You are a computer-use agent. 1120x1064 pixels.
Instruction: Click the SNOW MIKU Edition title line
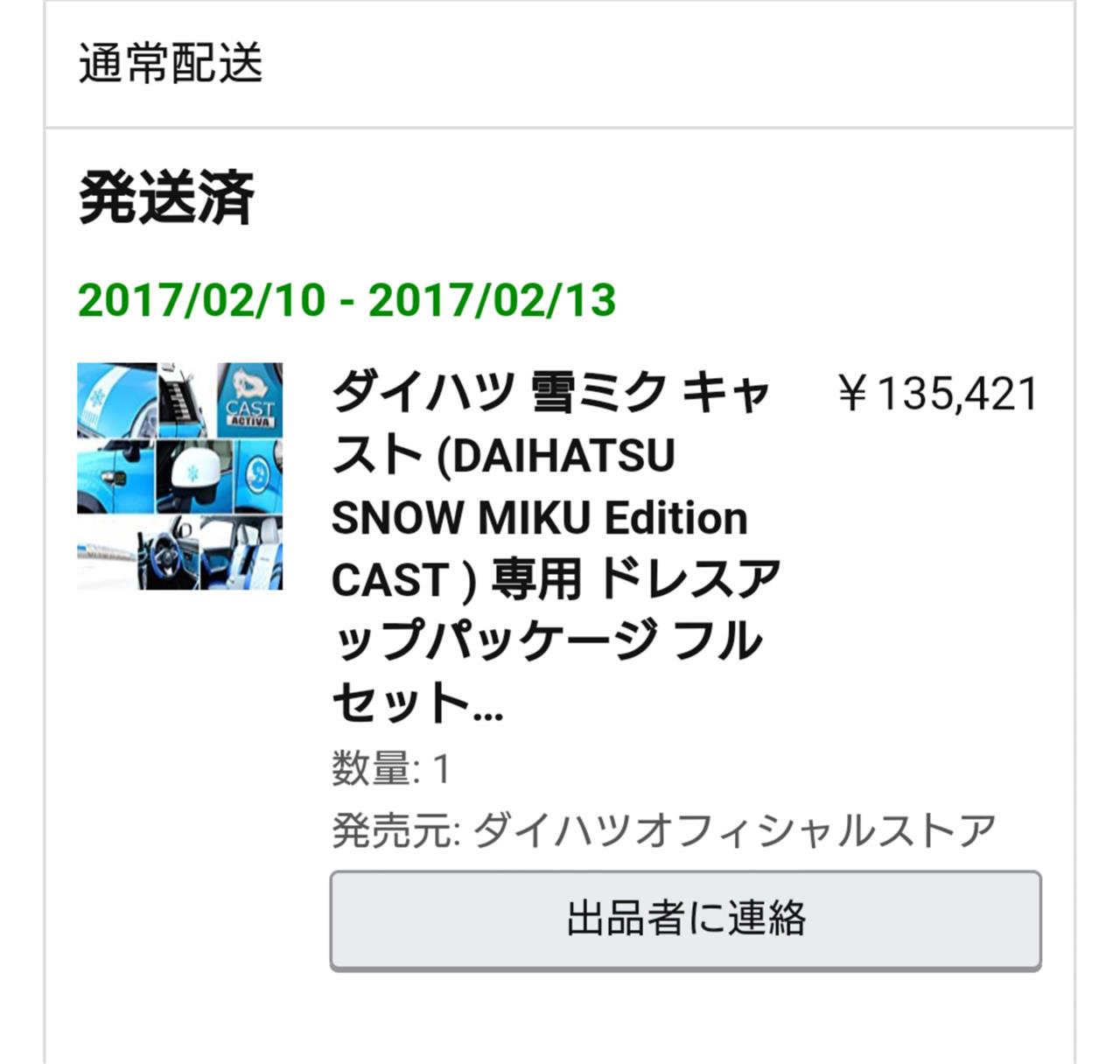coord(539,517)
